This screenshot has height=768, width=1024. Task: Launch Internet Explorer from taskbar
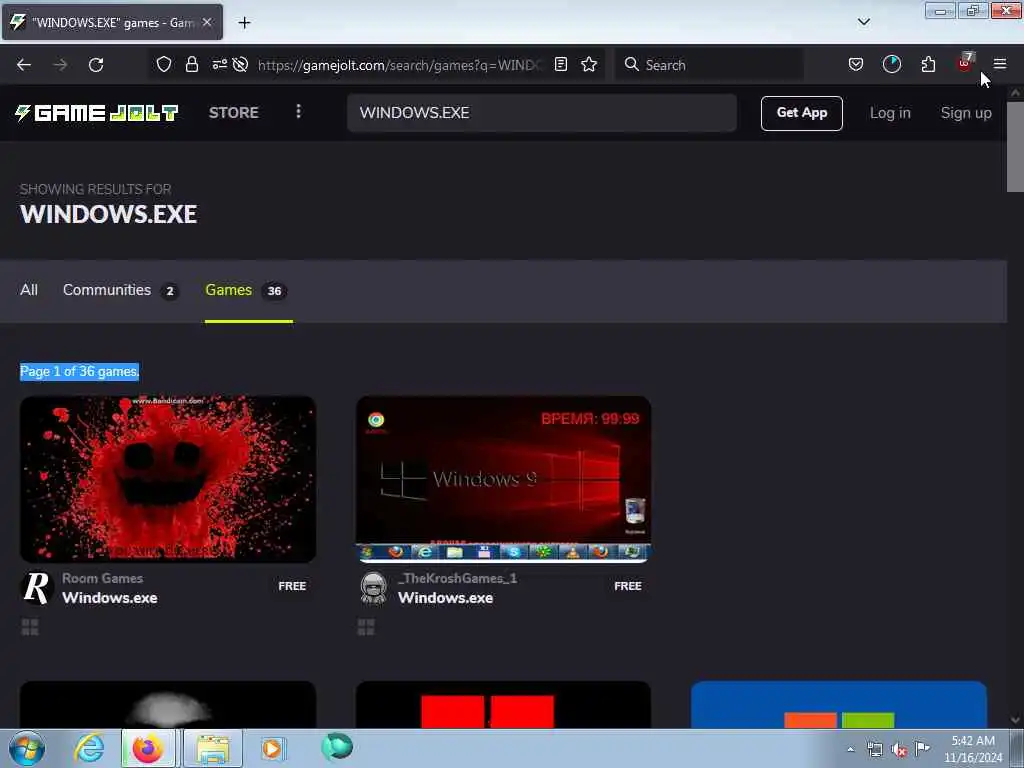(x=89, y=748)
